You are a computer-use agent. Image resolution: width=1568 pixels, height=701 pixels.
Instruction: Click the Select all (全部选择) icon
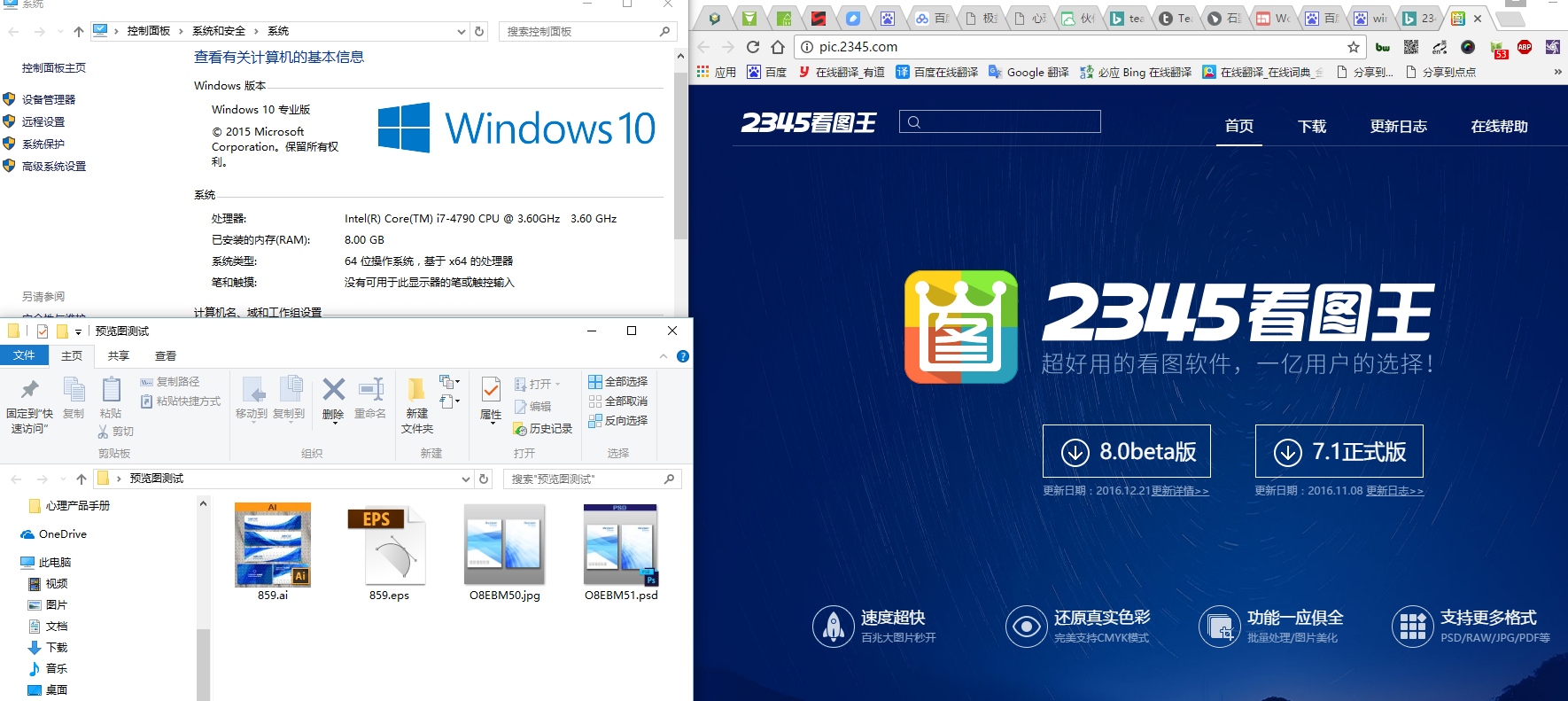tap(595, 382)
